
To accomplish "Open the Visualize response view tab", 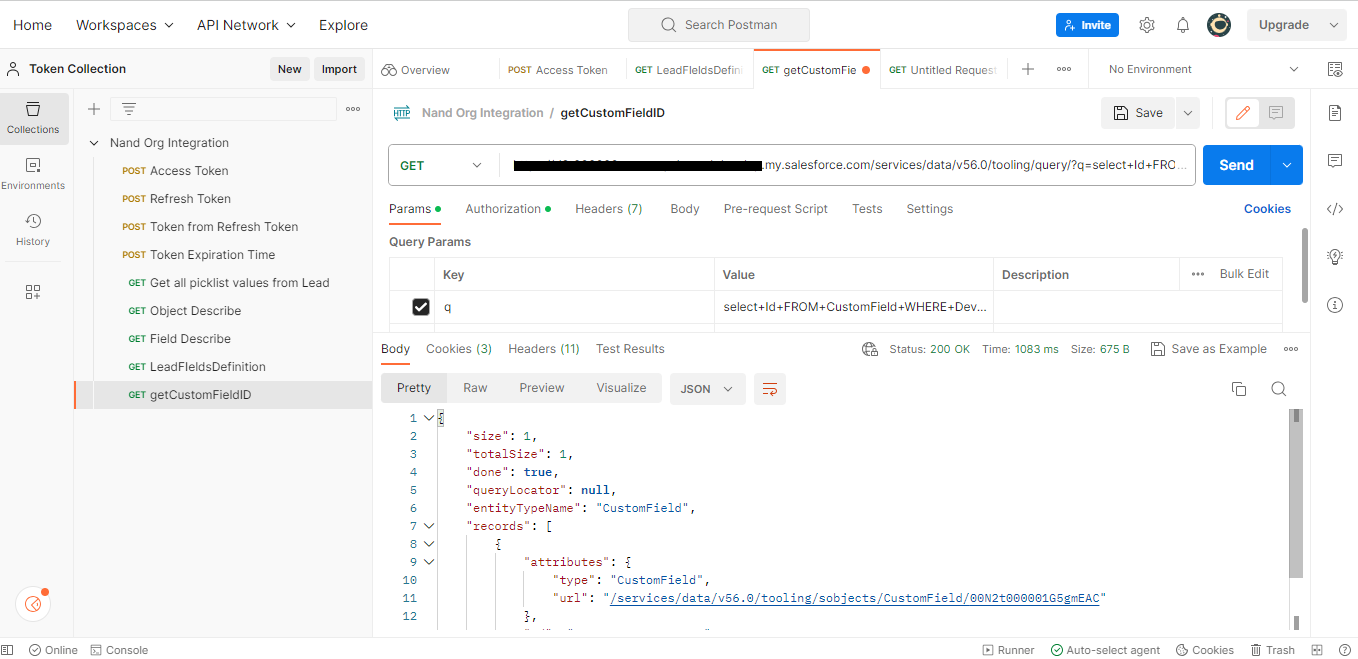I will pyautogui.click(x=621, y=388).
